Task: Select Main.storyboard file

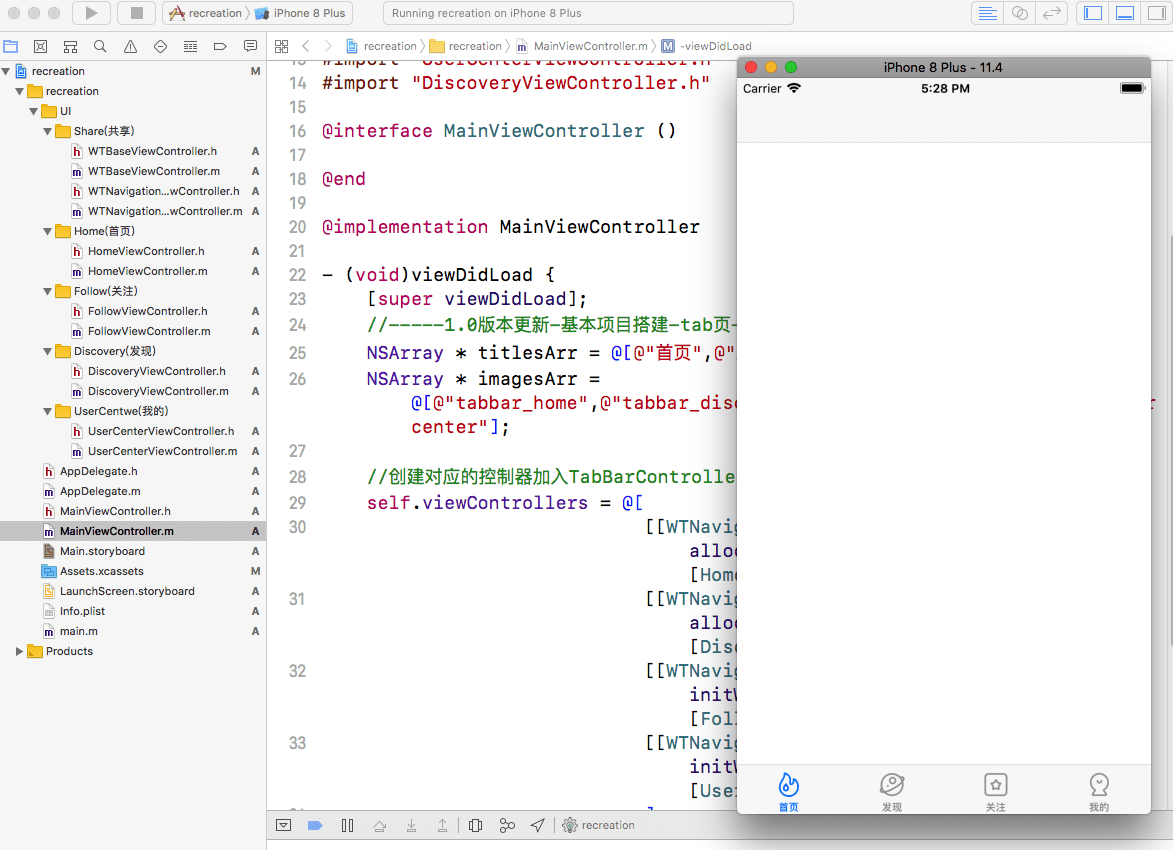Action: (x=102, y=551)
